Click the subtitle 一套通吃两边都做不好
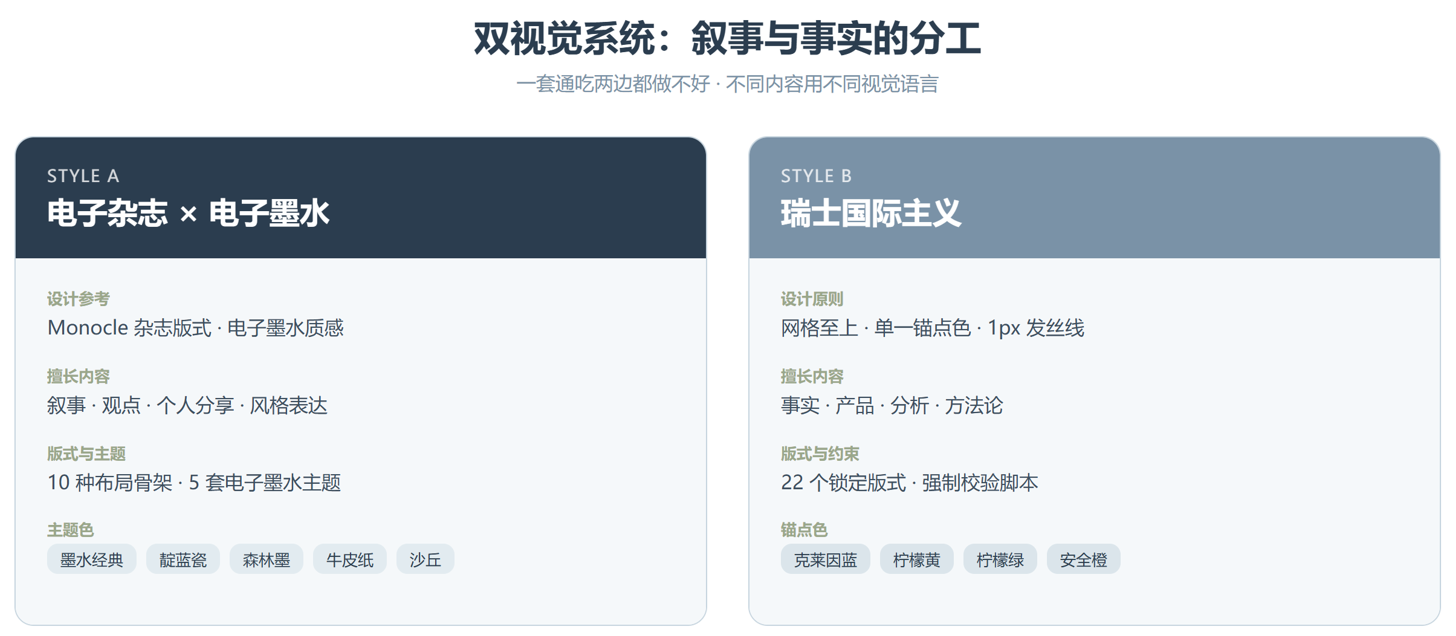The height and width of the screenshot is (636, 1456). [613, 84]
